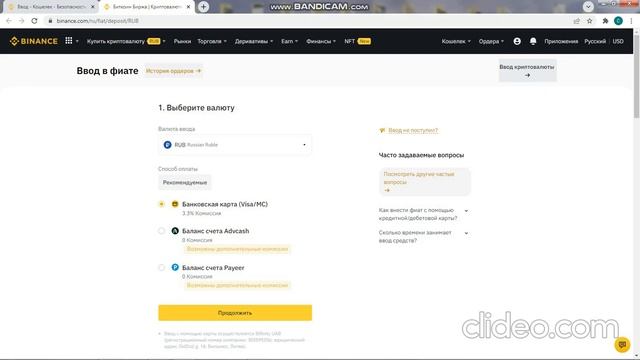The image size is (640, 360).
Task: Select the Recommended payment methods tab
Action: pyautogui.click(x=185, y=182)
